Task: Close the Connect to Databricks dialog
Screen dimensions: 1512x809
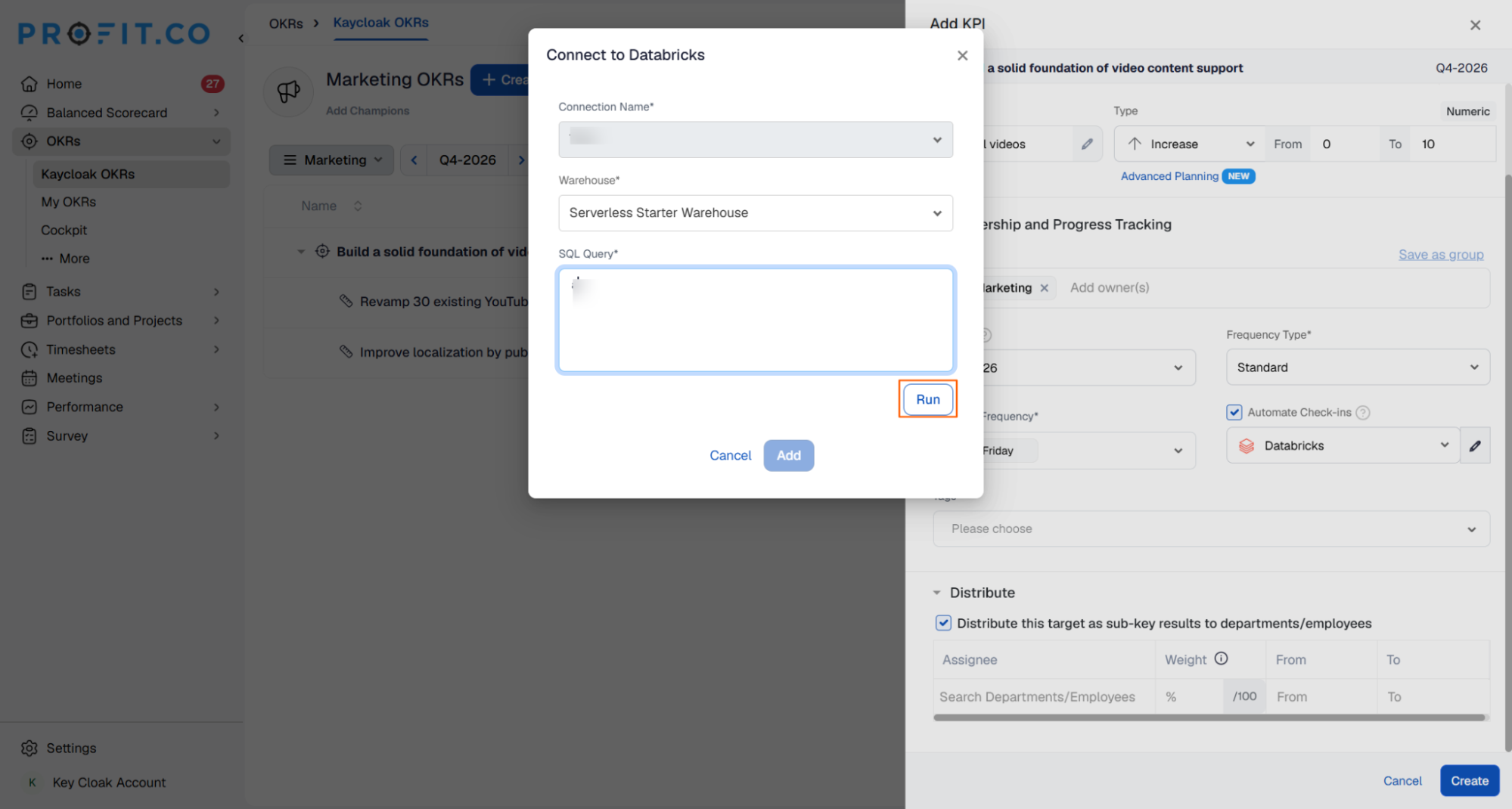Action: (x=962, y=55)
